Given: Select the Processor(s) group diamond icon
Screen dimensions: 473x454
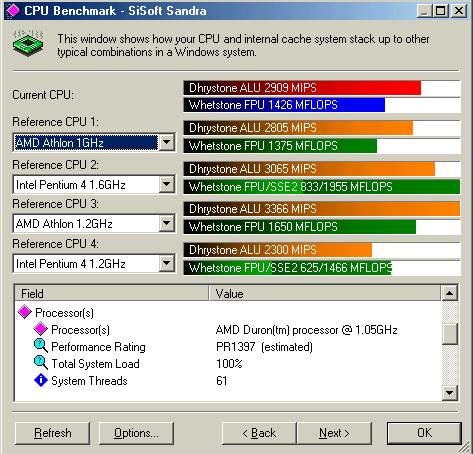Looking at the screenshot, I should tap(25, 312).
